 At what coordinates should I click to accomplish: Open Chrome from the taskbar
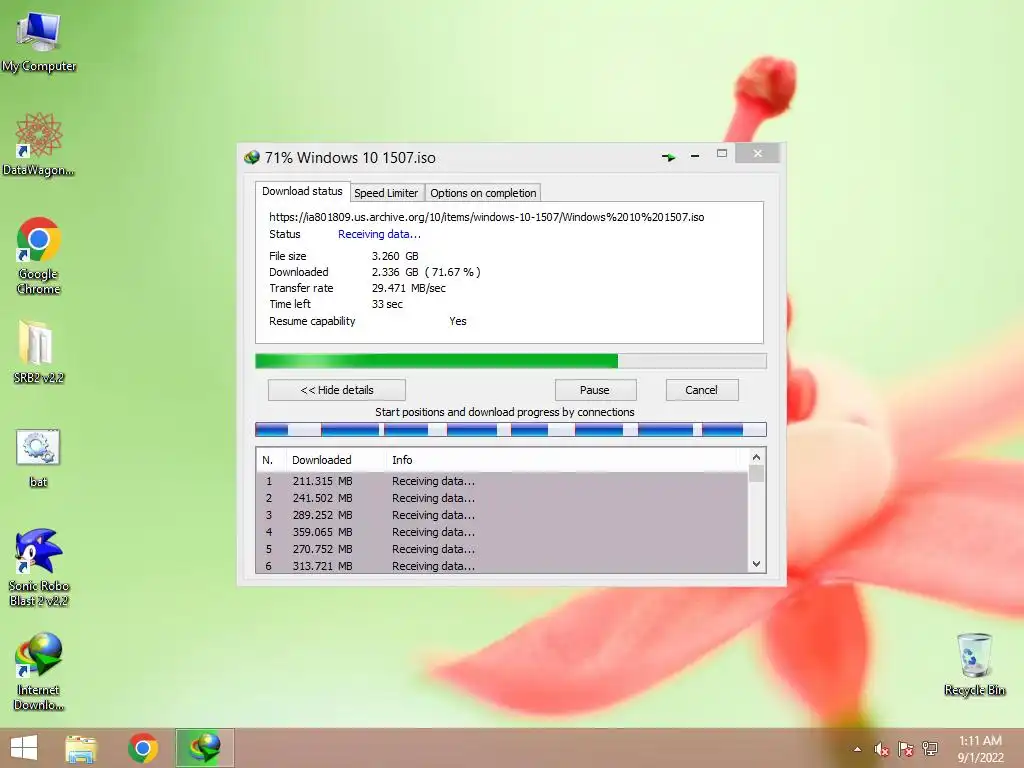[142, 748]
